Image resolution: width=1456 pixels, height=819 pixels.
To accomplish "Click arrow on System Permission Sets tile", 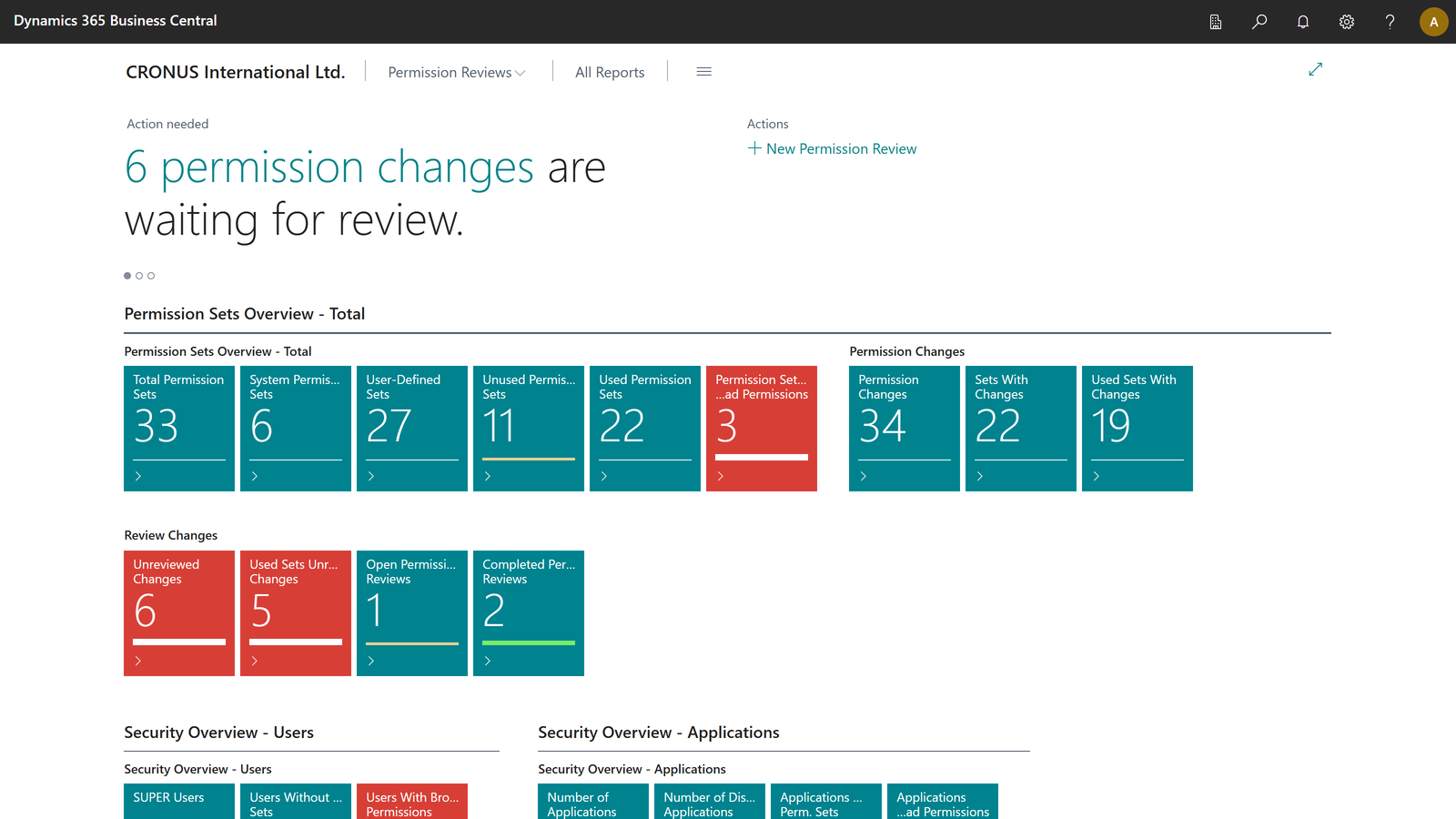I will (255, 476).
